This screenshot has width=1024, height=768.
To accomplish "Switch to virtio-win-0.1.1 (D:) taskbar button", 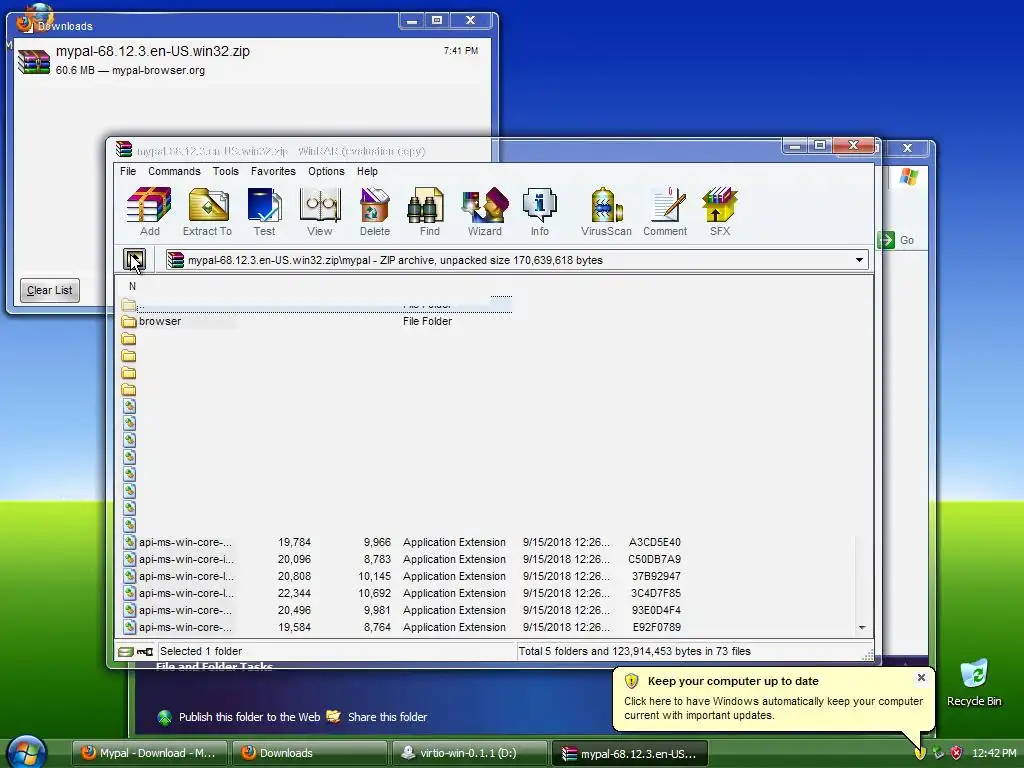I will click(469, 753).
